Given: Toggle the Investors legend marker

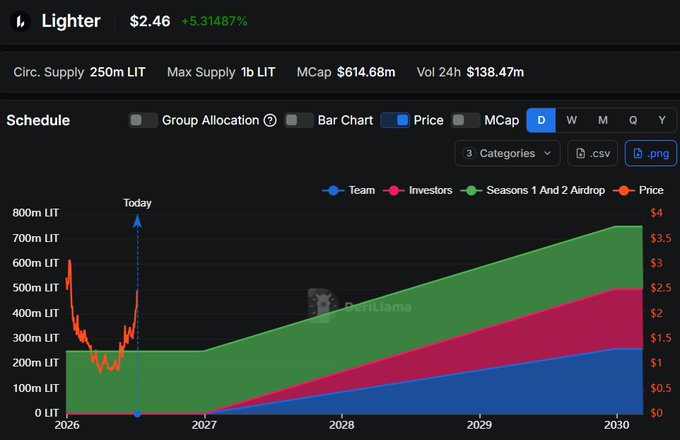Looking at the screenshot, I should pos(394,190).
